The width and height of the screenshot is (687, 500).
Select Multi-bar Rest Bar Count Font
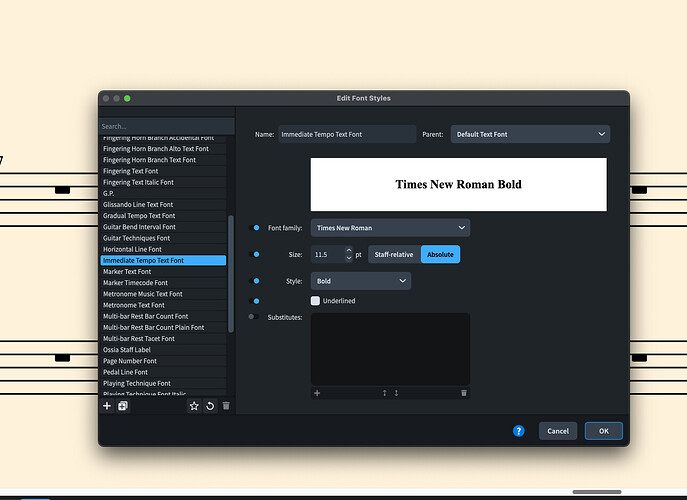(163, 316)
